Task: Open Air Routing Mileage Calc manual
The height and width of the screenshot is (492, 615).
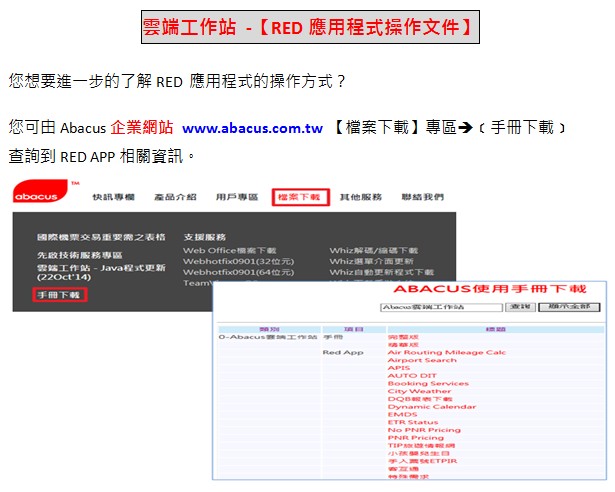Action: (x=446, y=352)
